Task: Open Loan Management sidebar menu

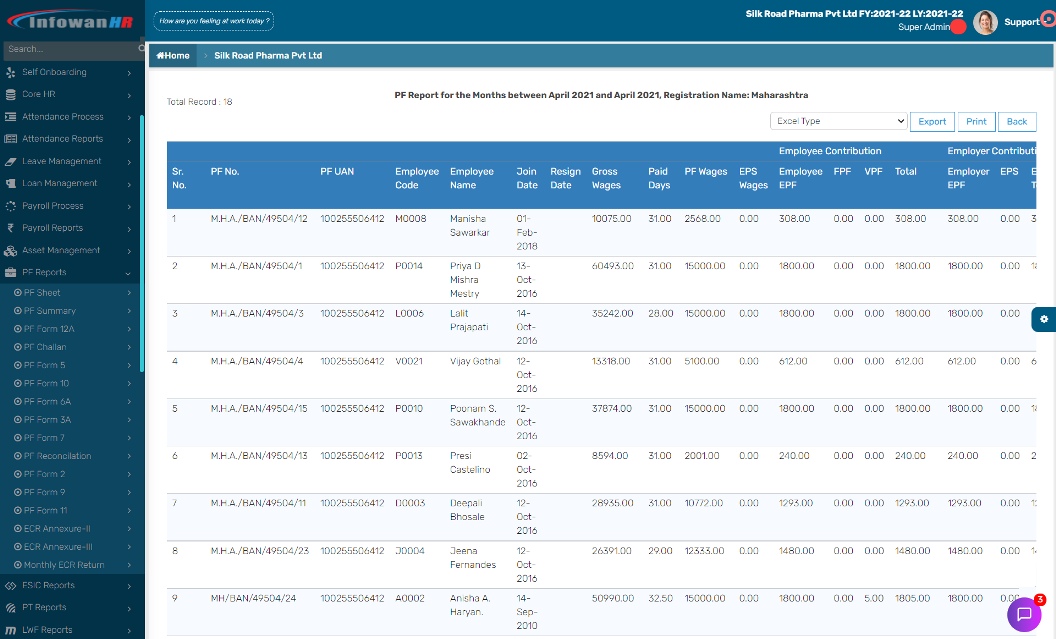Action: pyautogui.click(x=60, y=183)
